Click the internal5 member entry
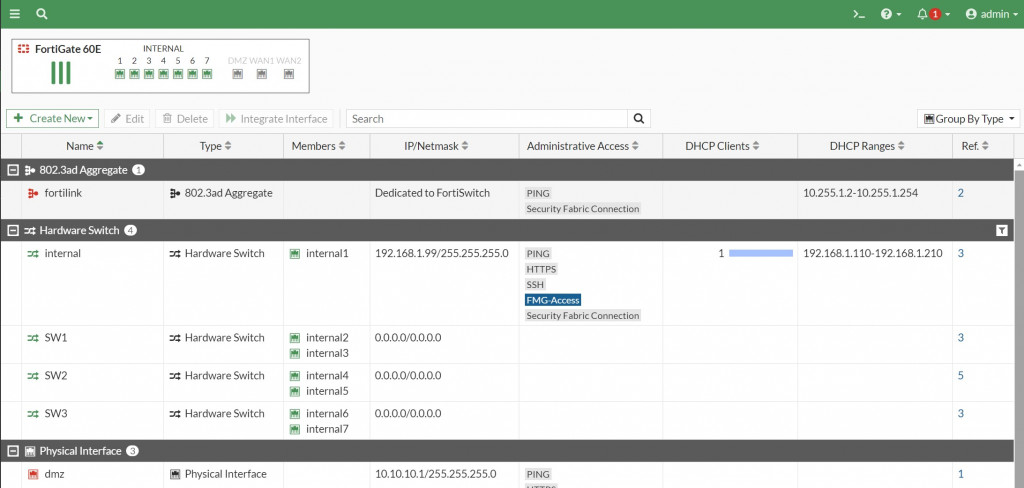The height and width of the screenshot is (488, 1024). click(x=319, y=391)
